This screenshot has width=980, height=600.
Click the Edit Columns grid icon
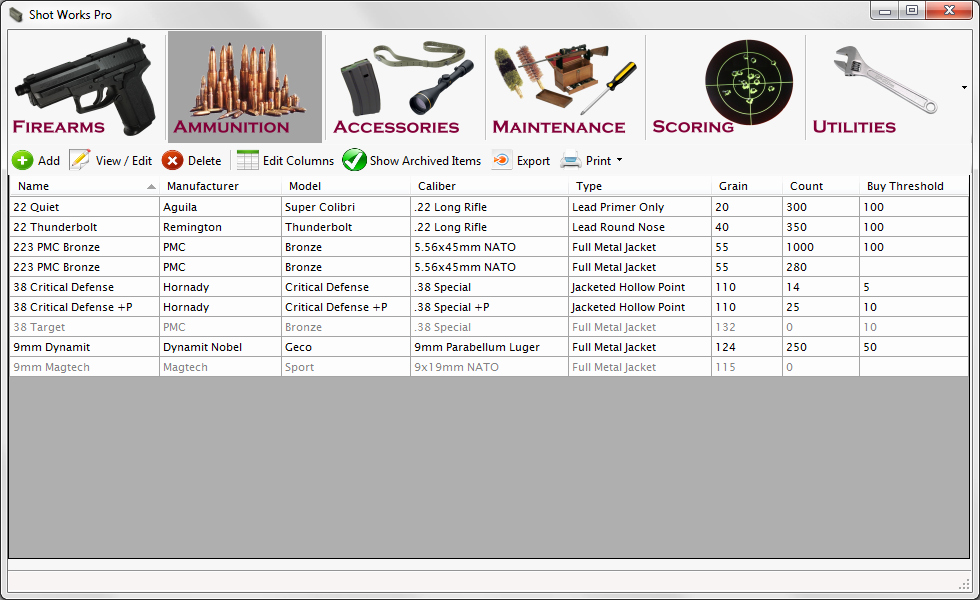point(248,161)
